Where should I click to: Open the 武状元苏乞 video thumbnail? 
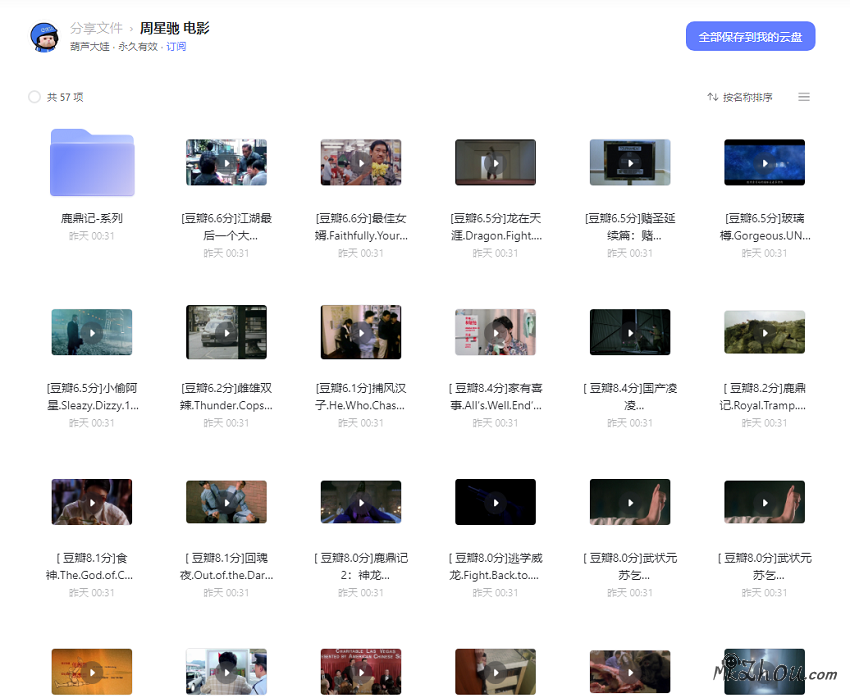click(630, 502)
